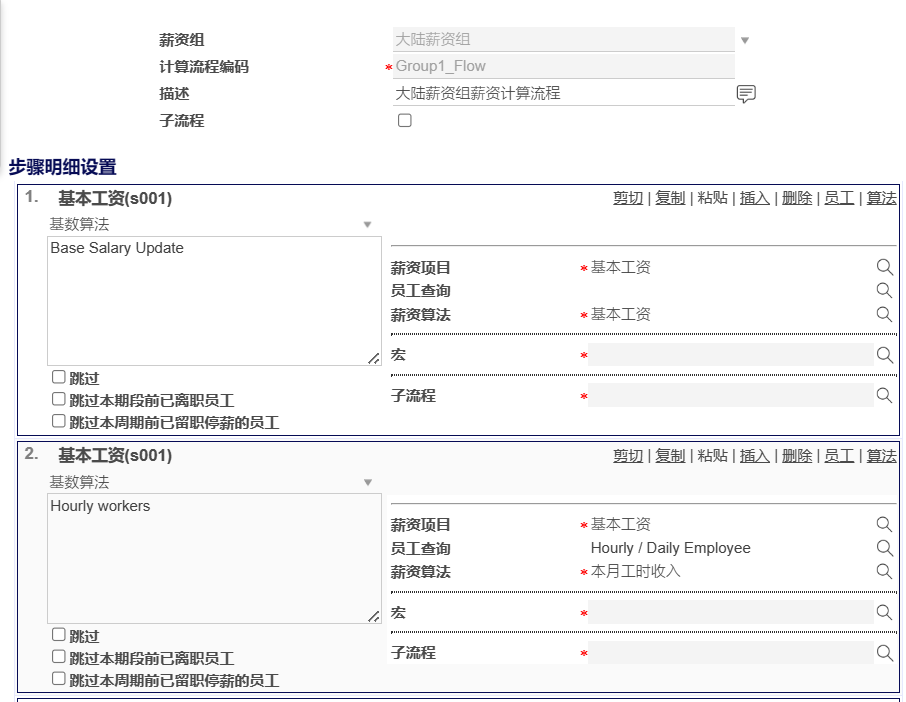Click 薪资算法 magnifier in step 2
The image size is (906, 702).
(x=884, y=571)
